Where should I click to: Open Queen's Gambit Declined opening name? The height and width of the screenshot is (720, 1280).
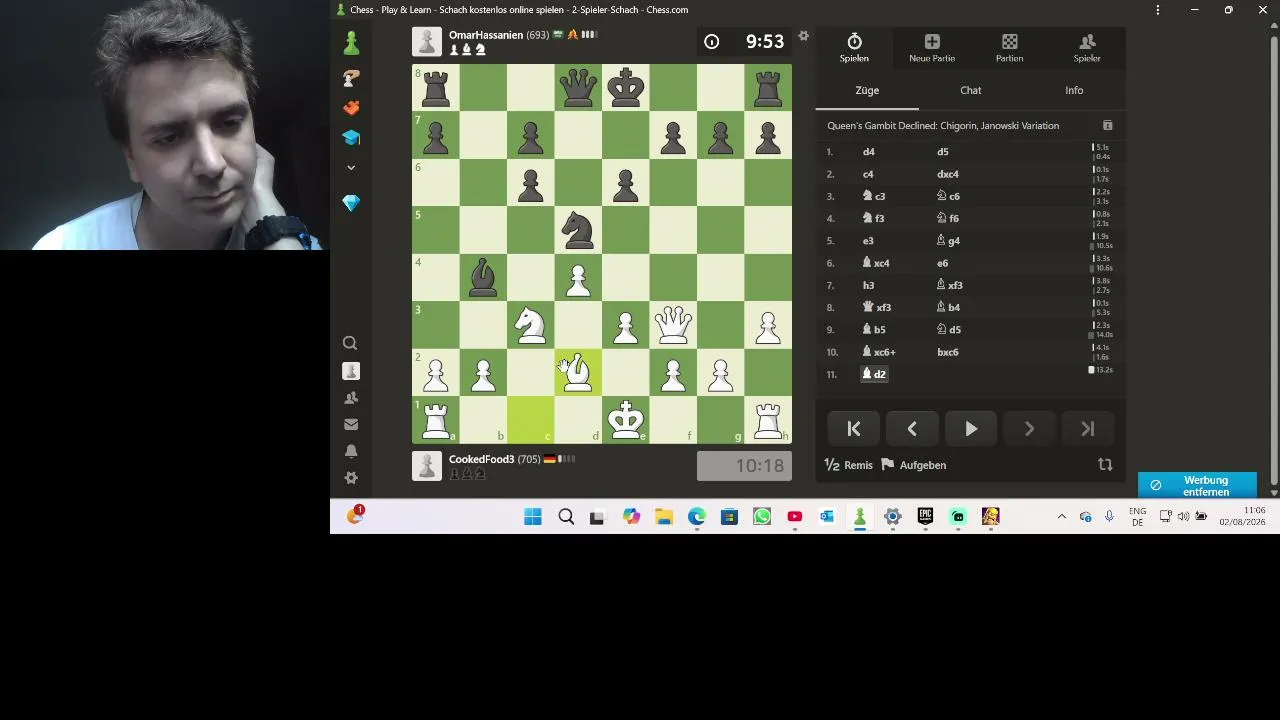point(943,126)
